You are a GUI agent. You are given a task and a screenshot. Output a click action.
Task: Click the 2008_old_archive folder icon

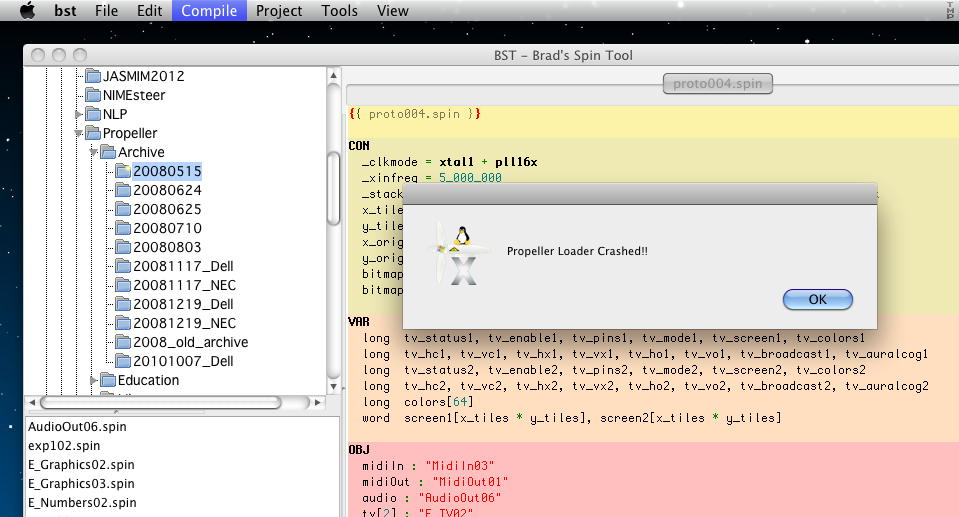point(124,342)
